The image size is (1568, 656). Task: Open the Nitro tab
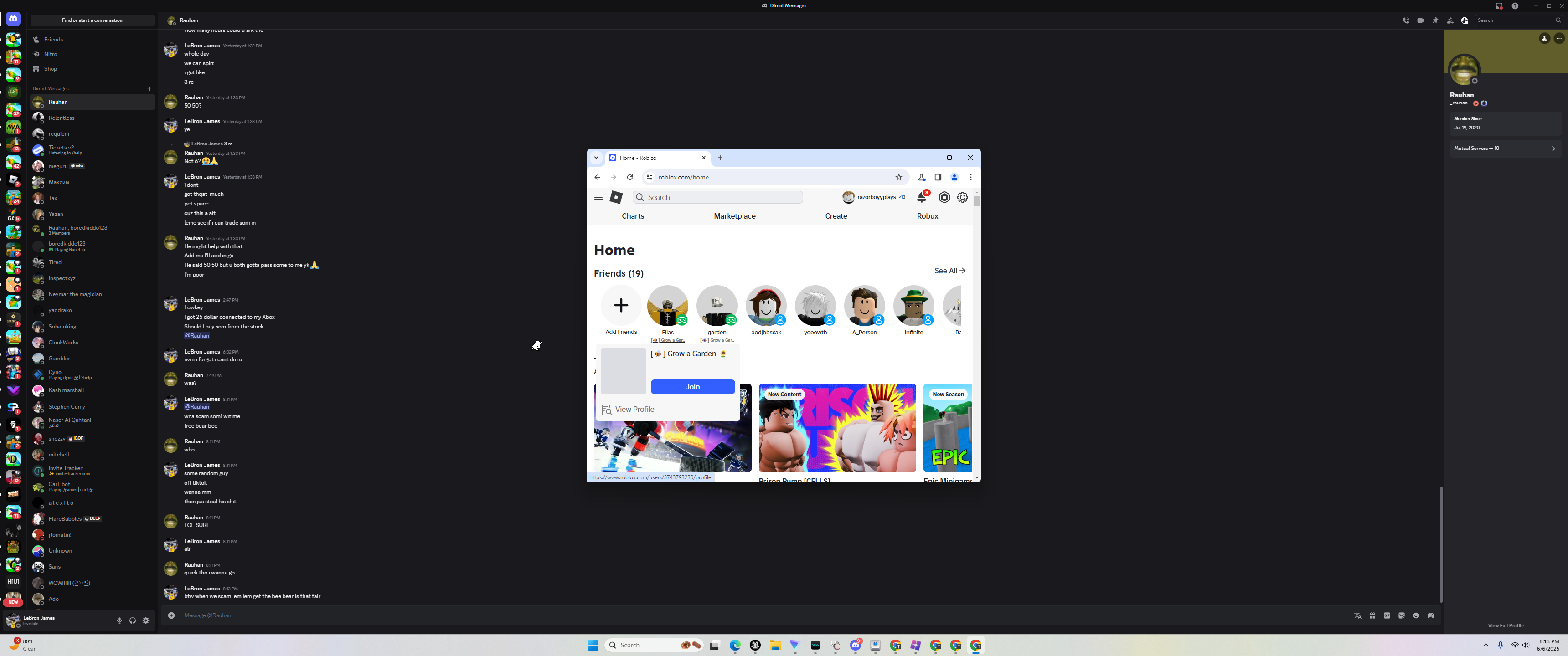click(x=93, y=54)
